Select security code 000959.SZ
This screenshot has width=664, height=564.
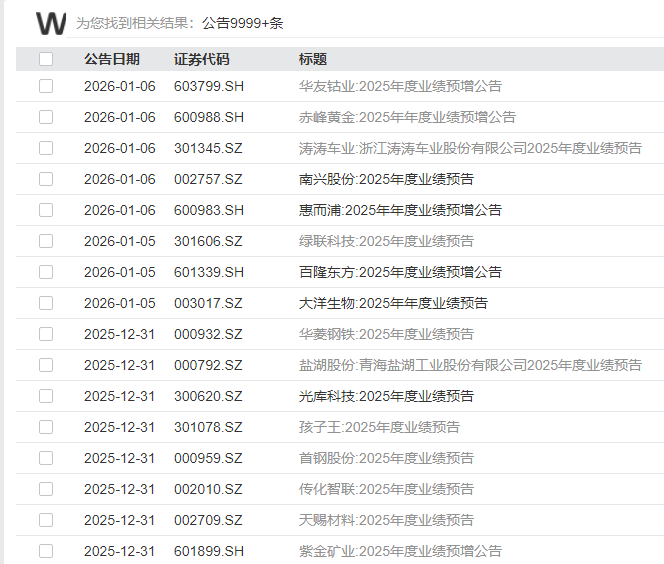(208, 458)
